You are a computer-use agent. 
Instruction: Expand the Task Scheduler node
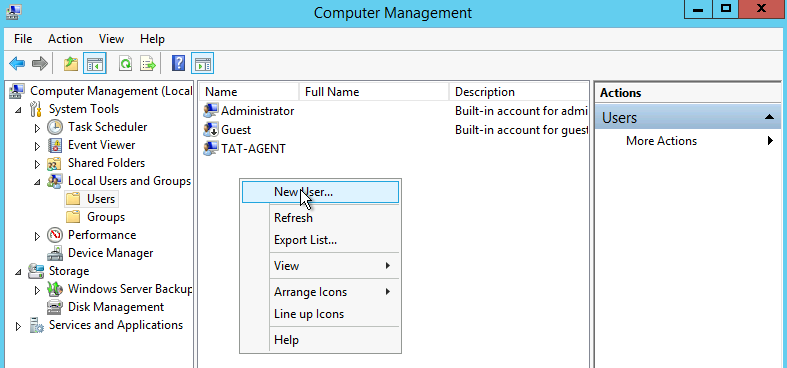tap(37, 128)
